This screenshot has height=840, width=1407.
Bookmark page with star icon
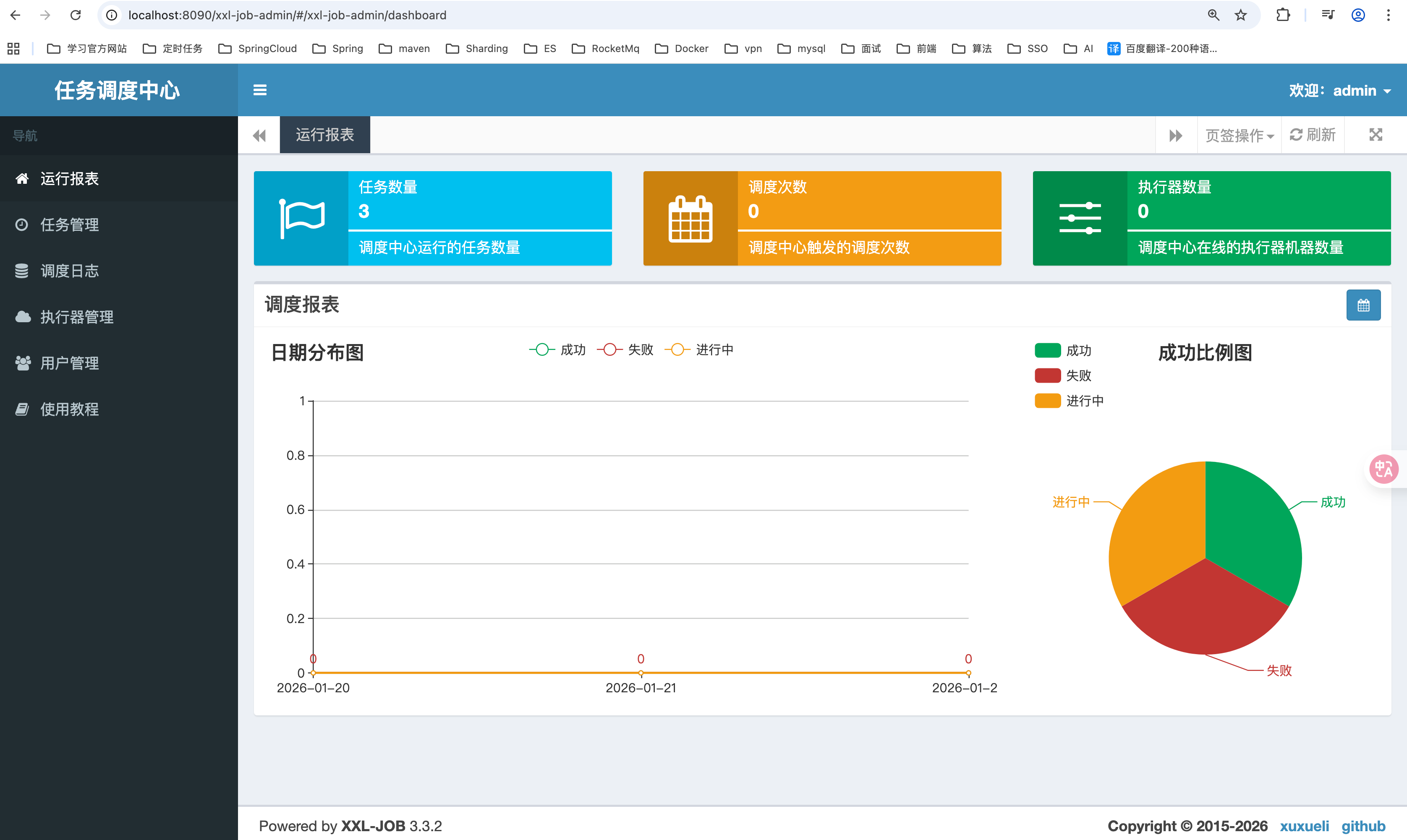click(x=1240, y=15)
